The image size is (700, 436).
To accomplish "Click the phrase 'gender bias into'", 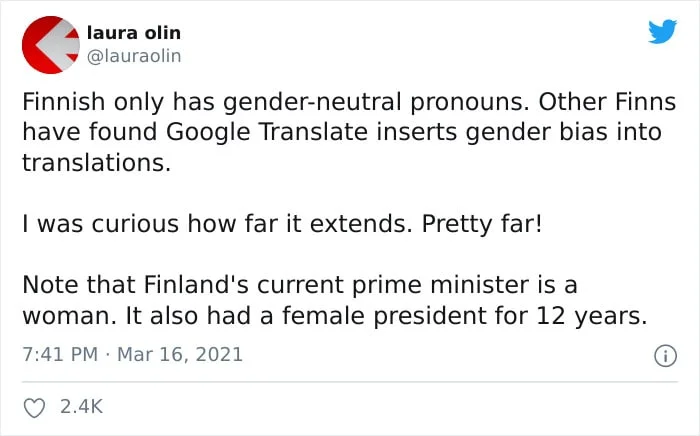I will 563,133.
